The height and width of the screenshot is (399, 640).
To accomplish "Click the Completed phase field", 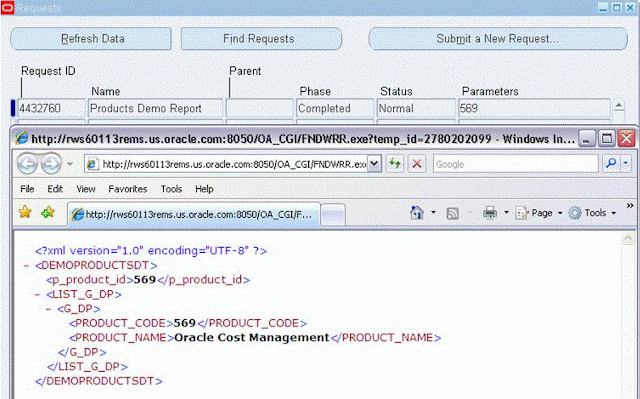I will pyautogui.click(x=335, y=109).
